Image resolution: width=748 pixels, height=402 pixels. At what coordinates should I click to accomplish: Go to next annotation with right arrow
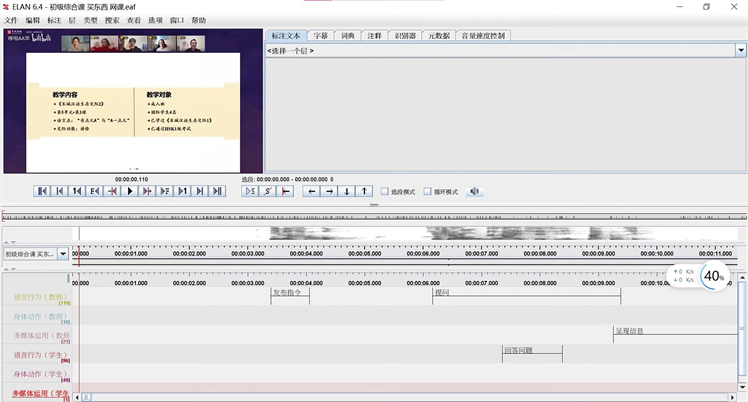pyautogui.click(x=330, y=191)
